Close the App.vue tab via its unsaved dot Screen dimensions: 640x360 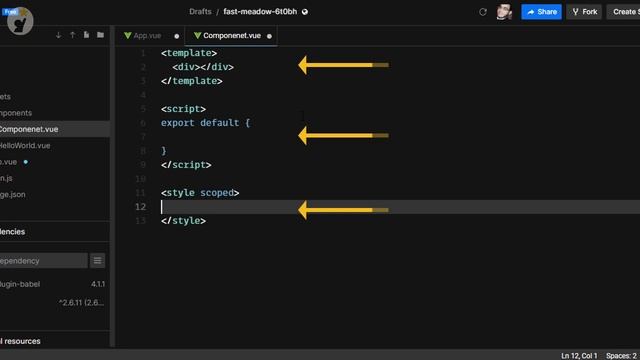[177, 36]
